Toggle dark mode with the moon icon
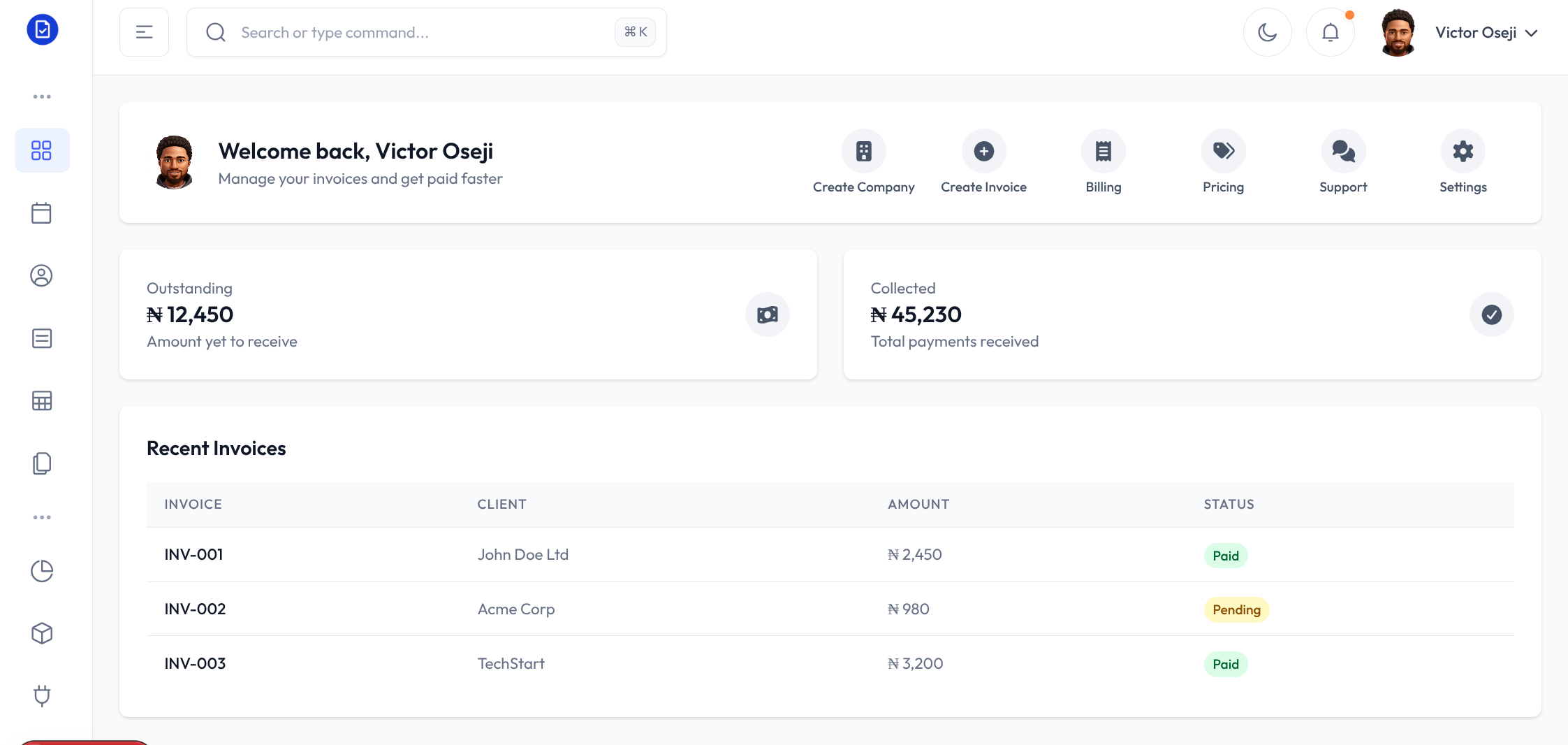The image size is (1568, 745). click(1268, 31)
